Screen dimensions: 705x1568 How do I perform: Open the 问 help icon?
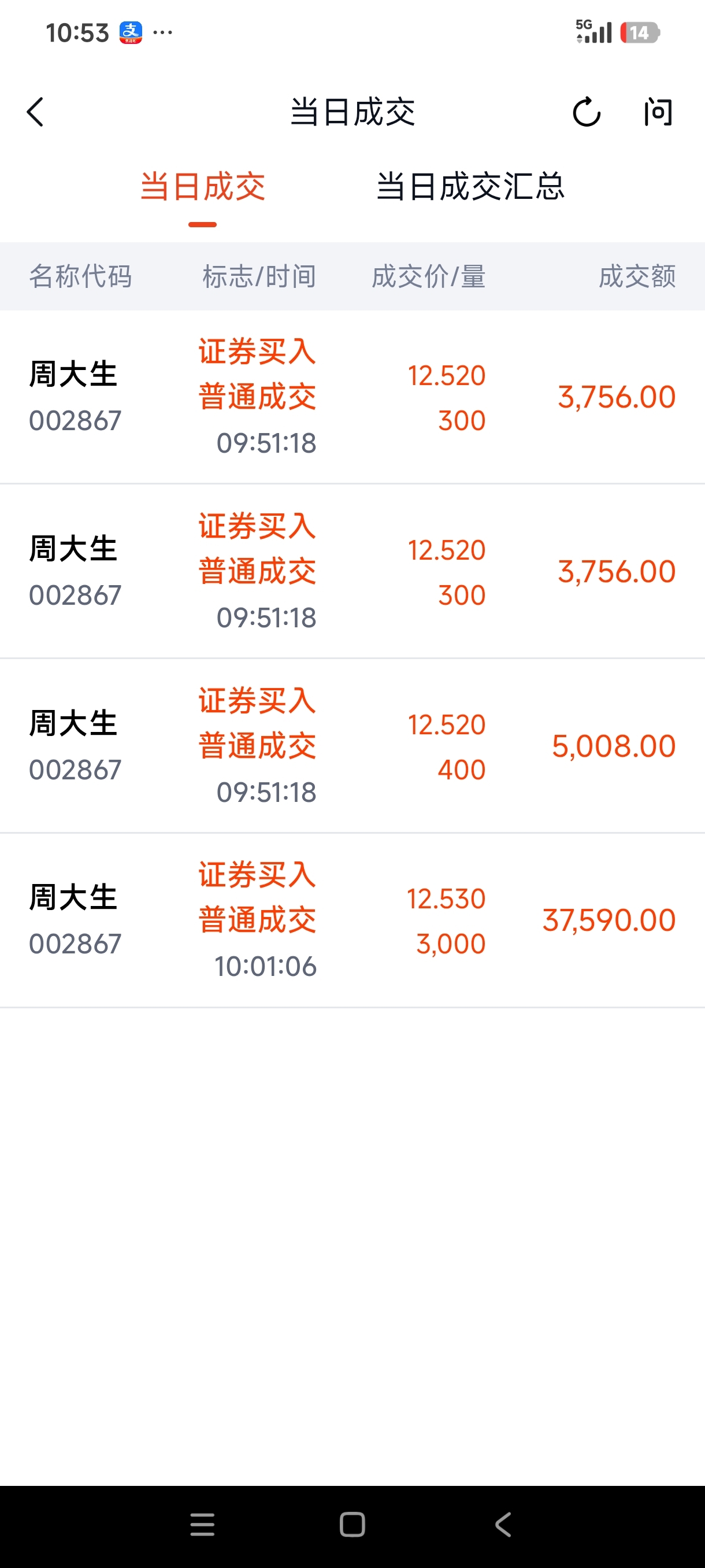(x=658, y=112)
